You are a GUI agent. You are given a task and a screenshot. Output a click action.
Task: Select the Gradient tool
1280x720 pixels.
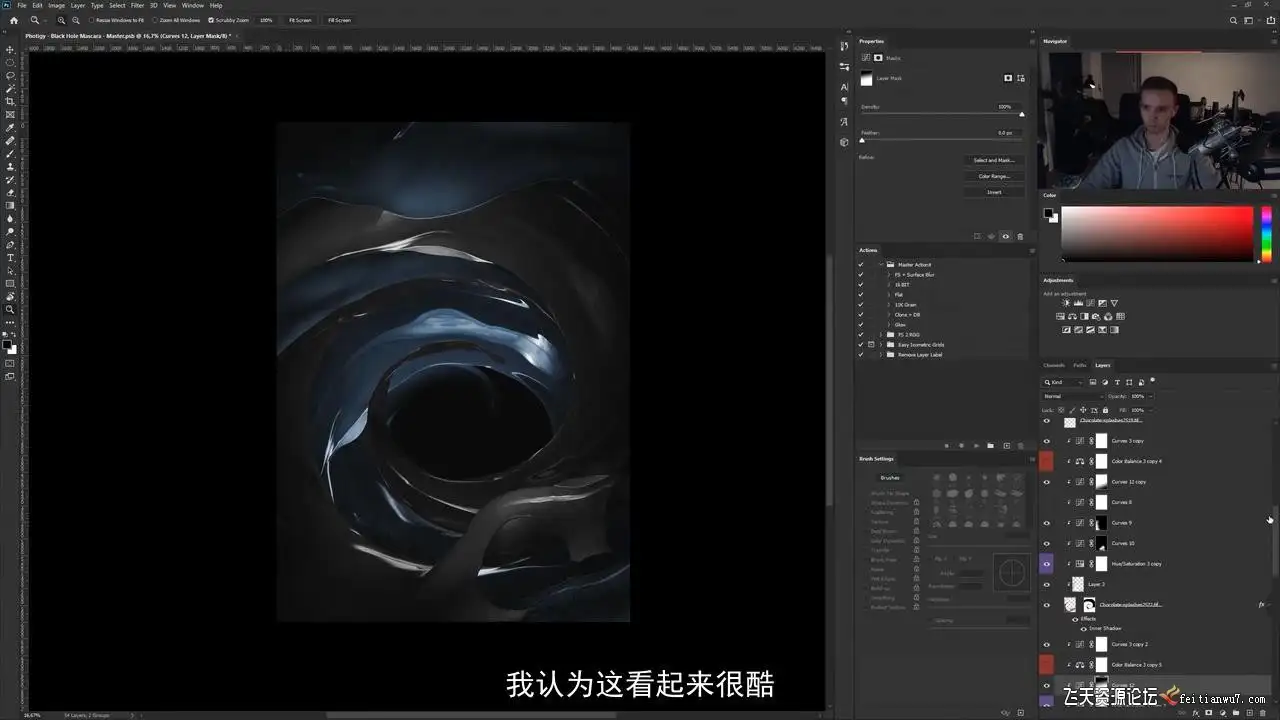pyautogui.click(x=11, y=205)
